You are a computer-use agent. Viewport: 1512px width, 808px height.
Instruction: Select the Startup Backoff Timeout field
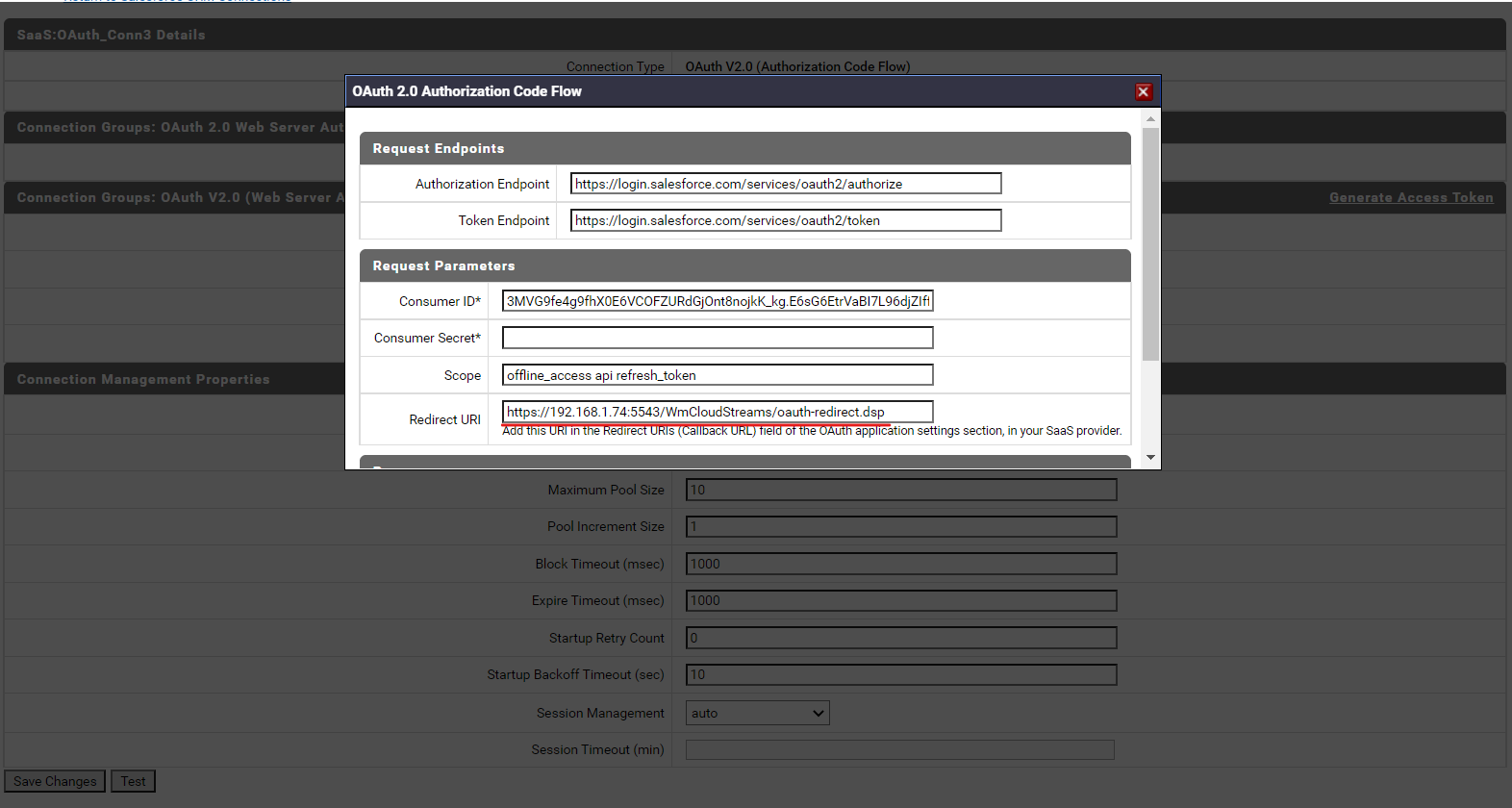click(x=900, y=674)
